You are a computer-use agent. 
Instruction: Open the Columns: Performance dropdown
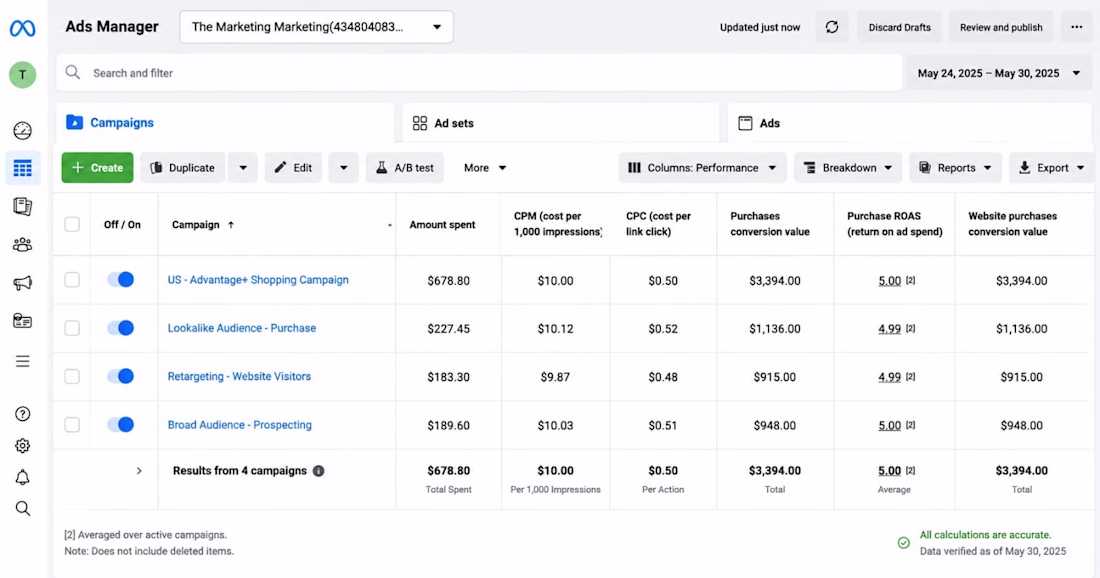point(702,168)
